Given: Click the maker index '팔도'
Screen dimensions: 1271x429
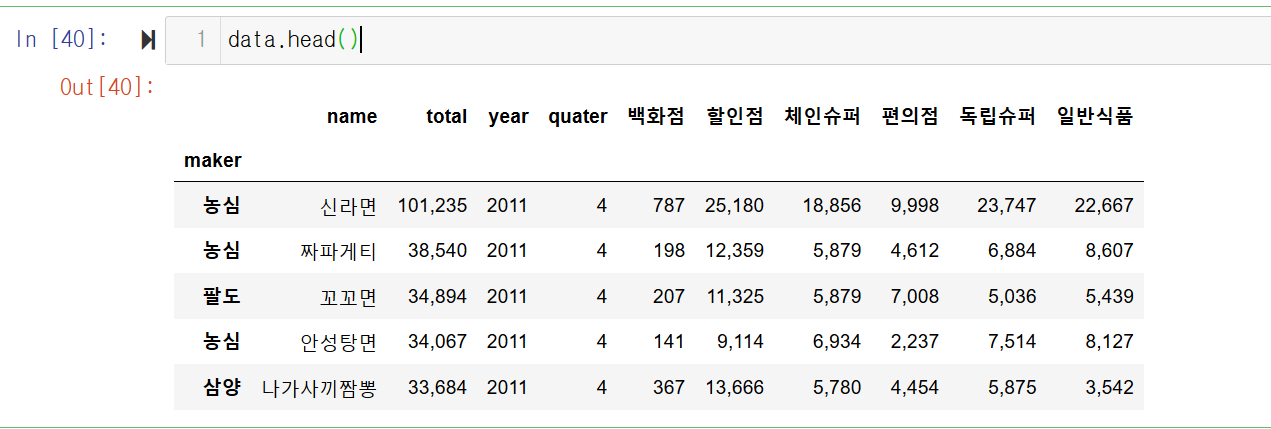Looking at the screenshot, I should point(221,296).
